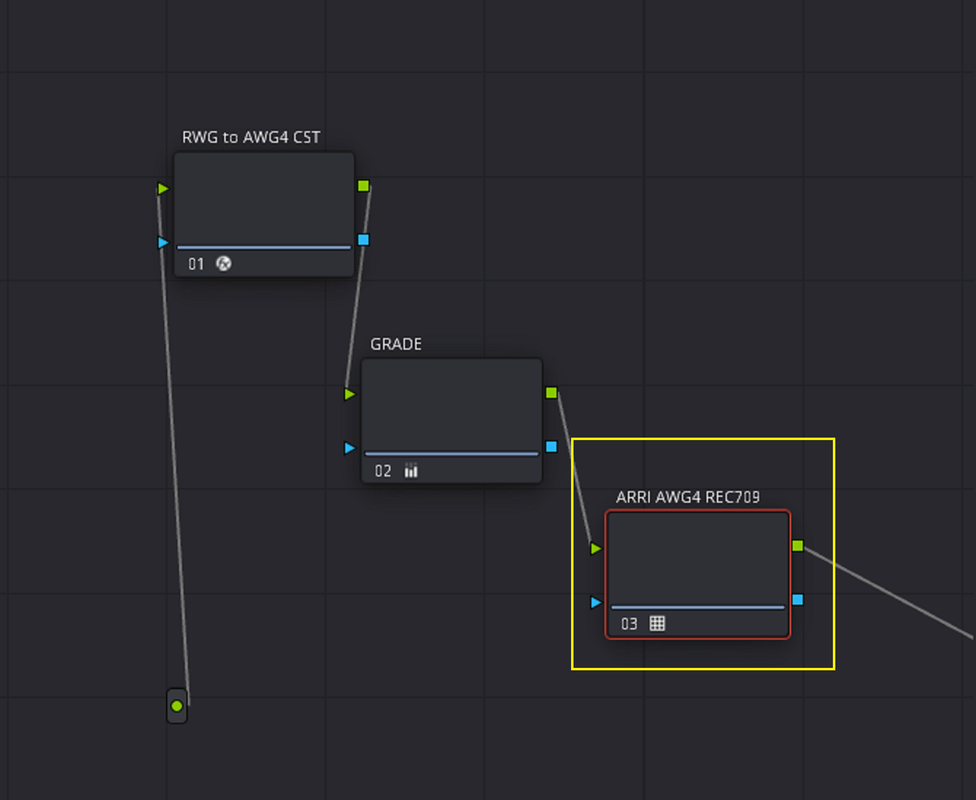Click node number "02"
The width and height of the screenshot is (976, 800).
pos(383,471)
